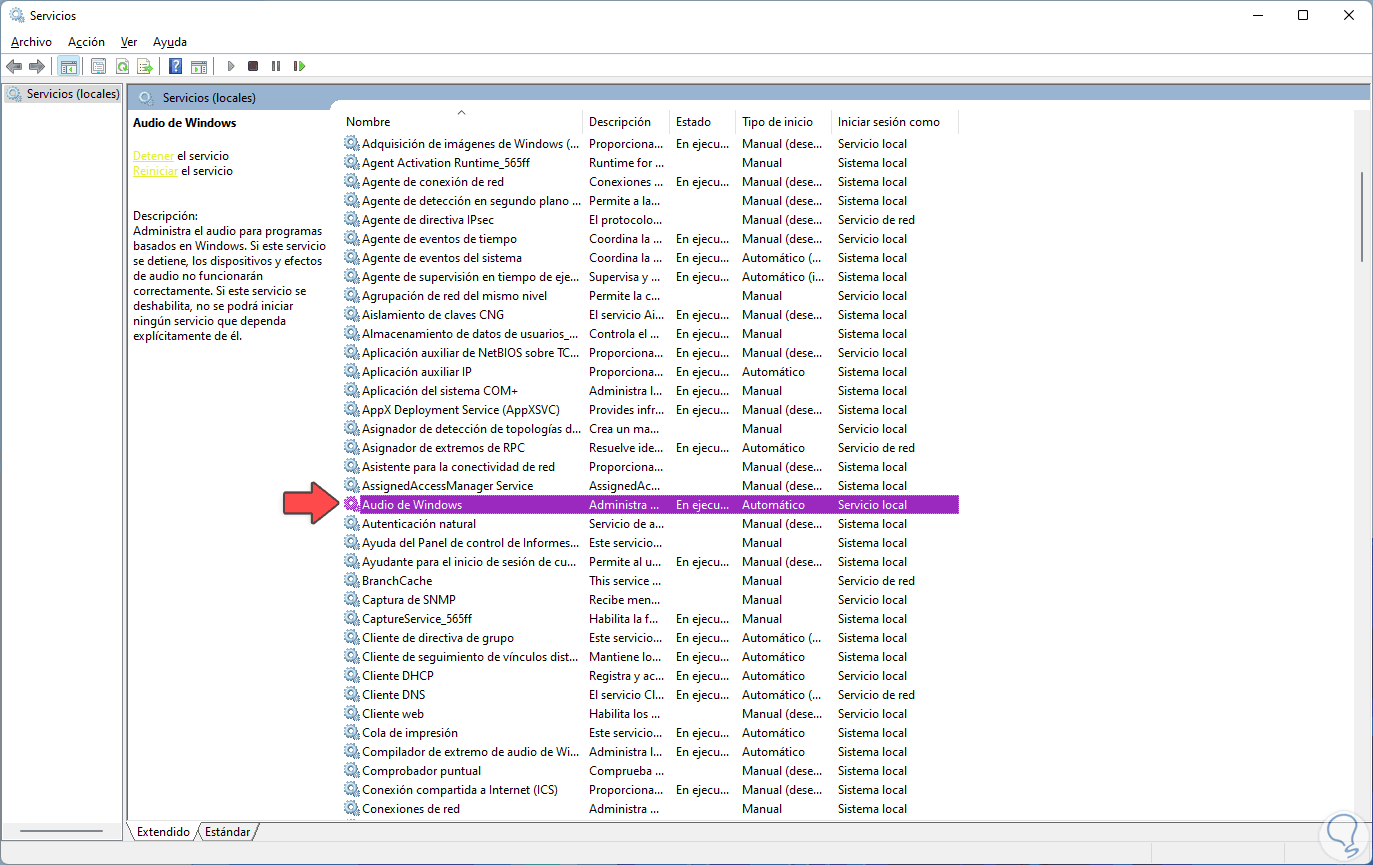The width and height of the screenshot is (1373, 865).
Task: Click the horizontal scrollbar in the console tree pane
Action: click(x=61, y=832)
